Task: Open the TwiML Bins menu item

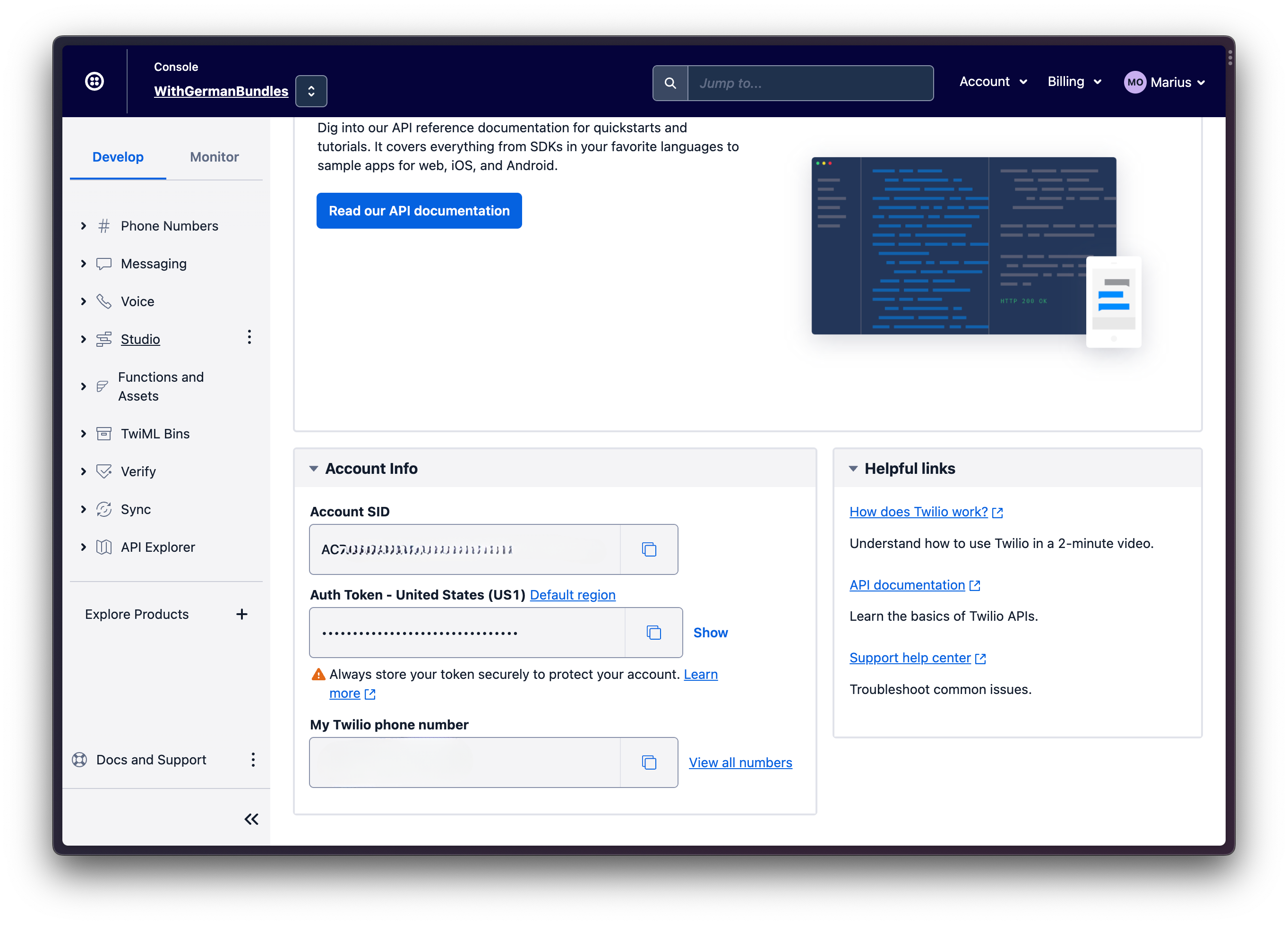Action: [155, 434]
